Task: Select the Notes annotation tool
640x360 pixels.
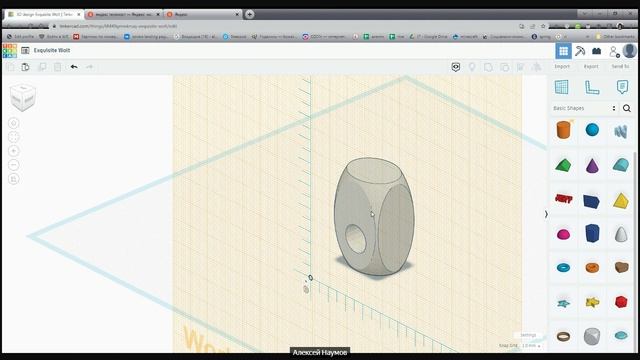Action: 622,87
